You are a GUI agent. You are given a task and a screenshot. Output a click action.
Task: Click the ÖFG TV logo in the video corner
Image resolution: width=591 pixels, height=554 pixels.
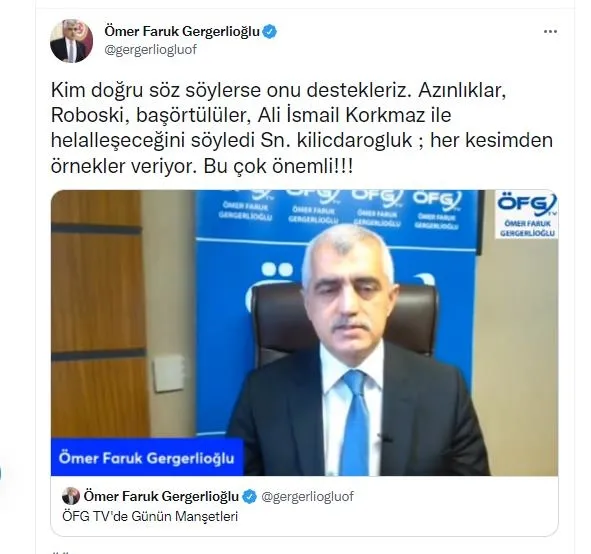point(527,215)
